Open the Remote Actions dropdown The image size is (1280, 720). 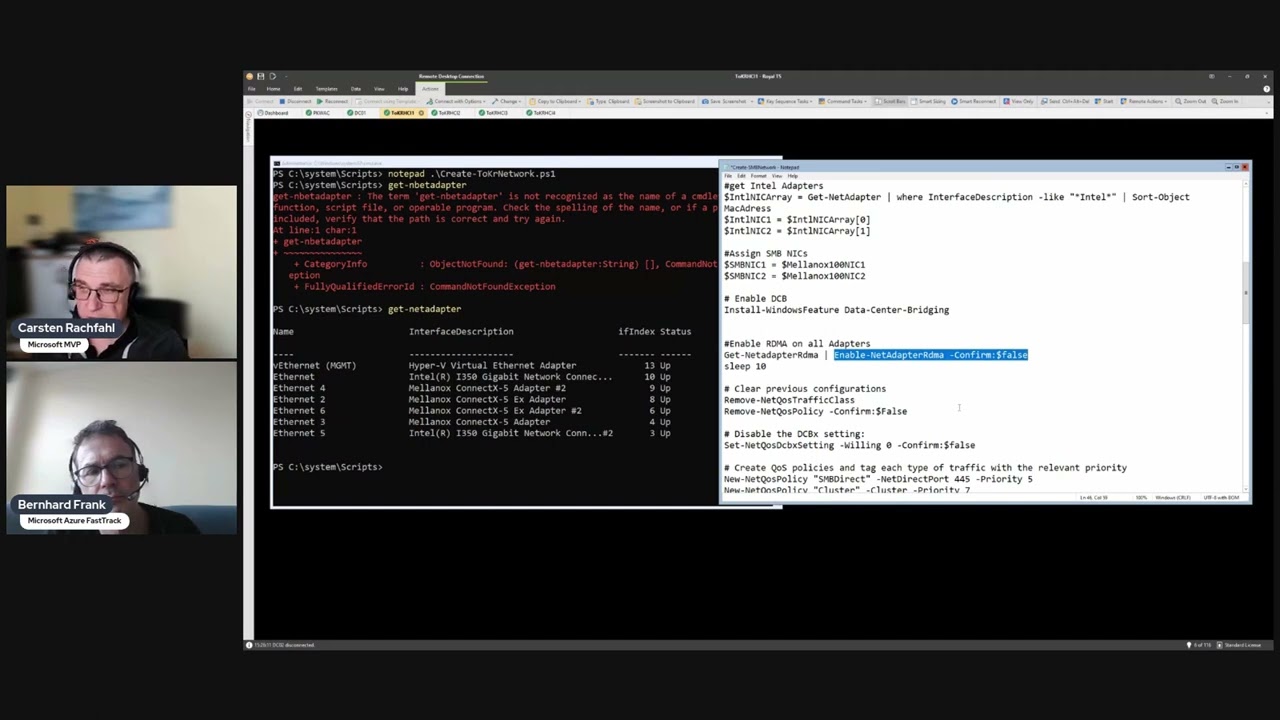point(1142,101)
